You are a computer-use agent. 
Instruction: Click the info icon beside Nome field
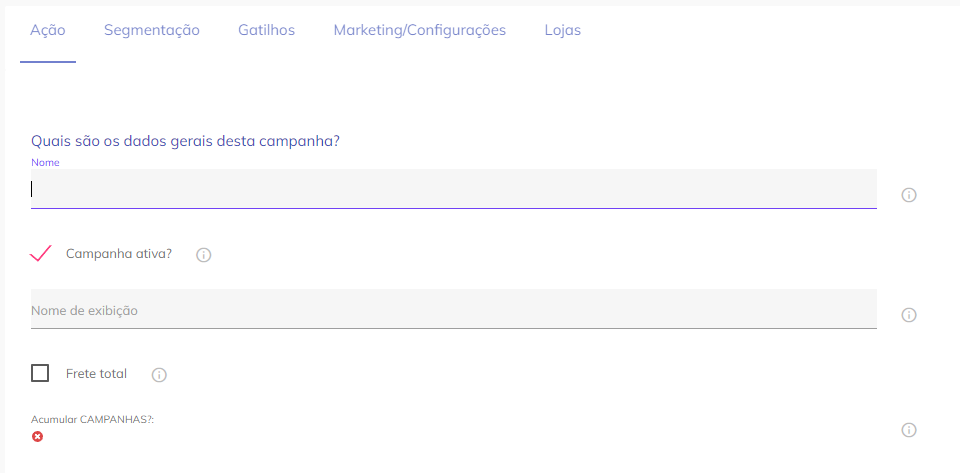909,195
